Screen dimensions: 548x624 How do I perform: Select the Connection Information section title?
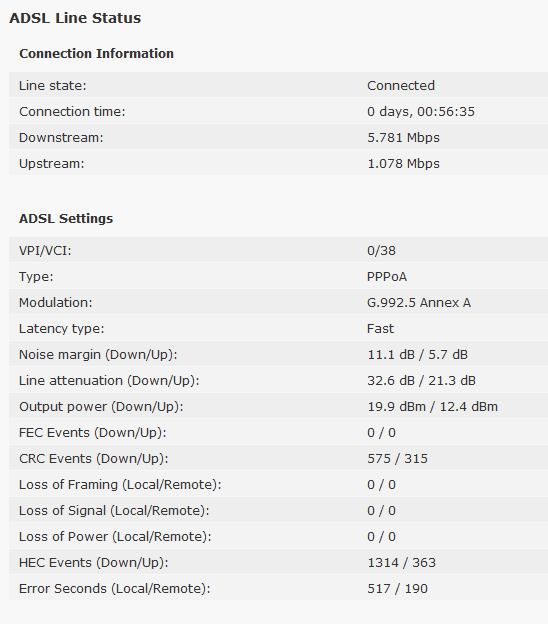(x=96, y=53)
